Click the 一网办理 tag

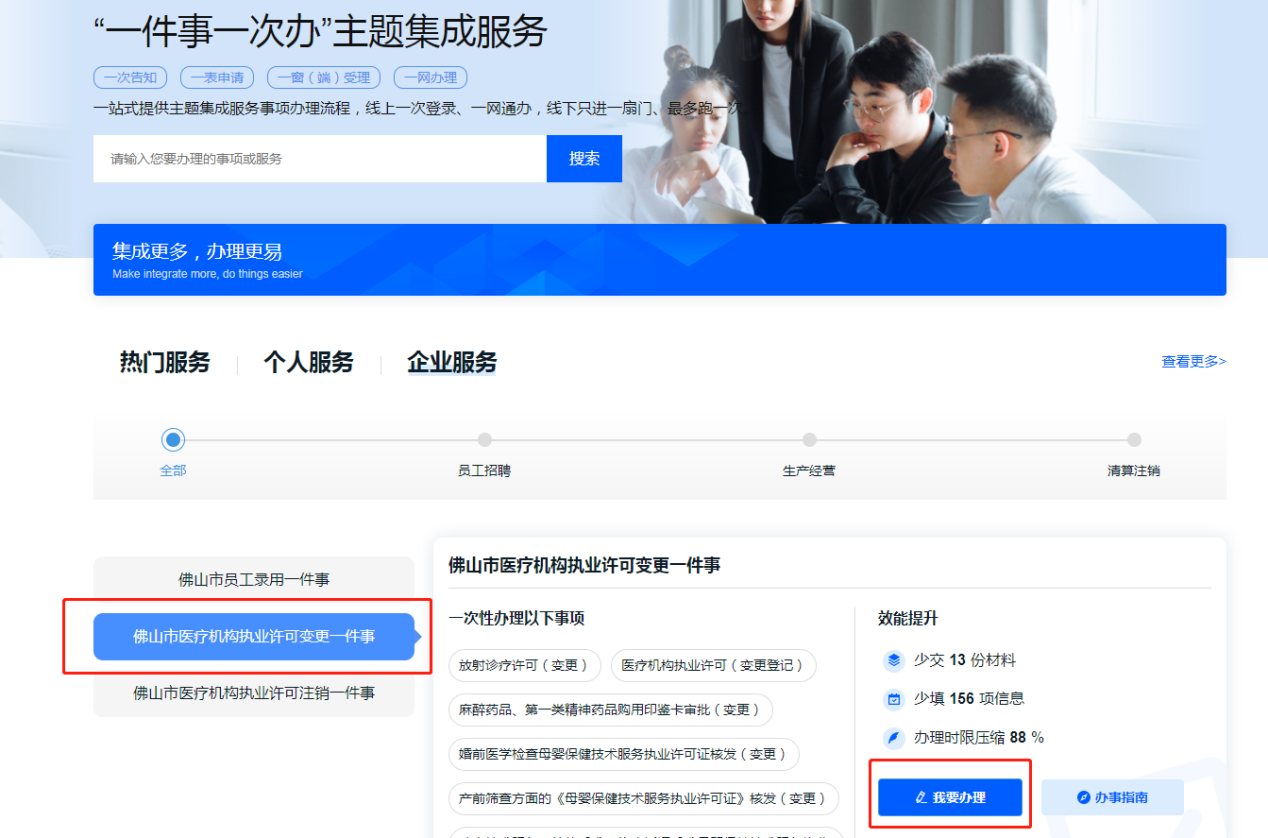click(430, 77)
